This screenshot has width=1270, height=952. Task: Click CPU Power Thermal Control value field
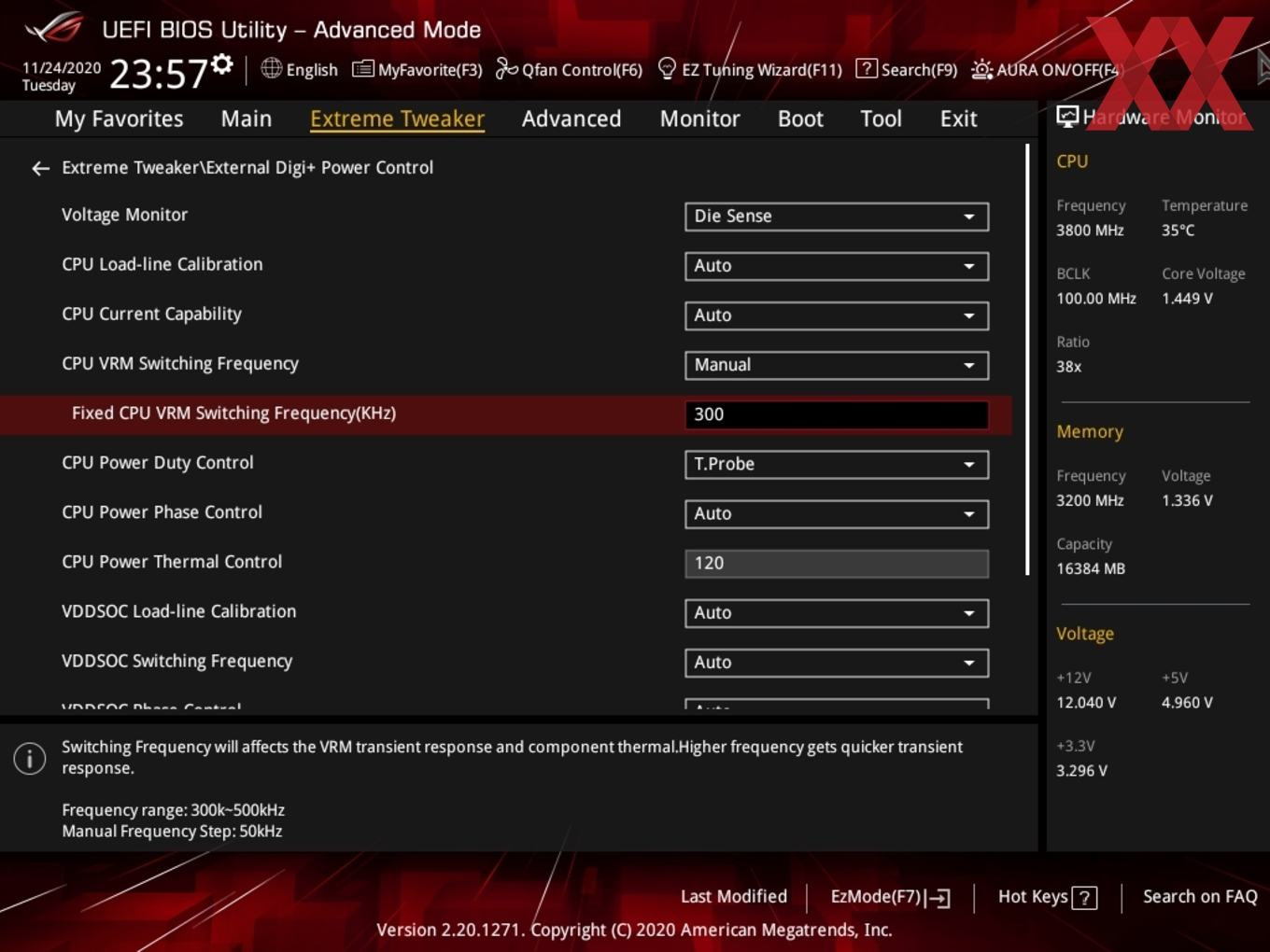[837, 563]
